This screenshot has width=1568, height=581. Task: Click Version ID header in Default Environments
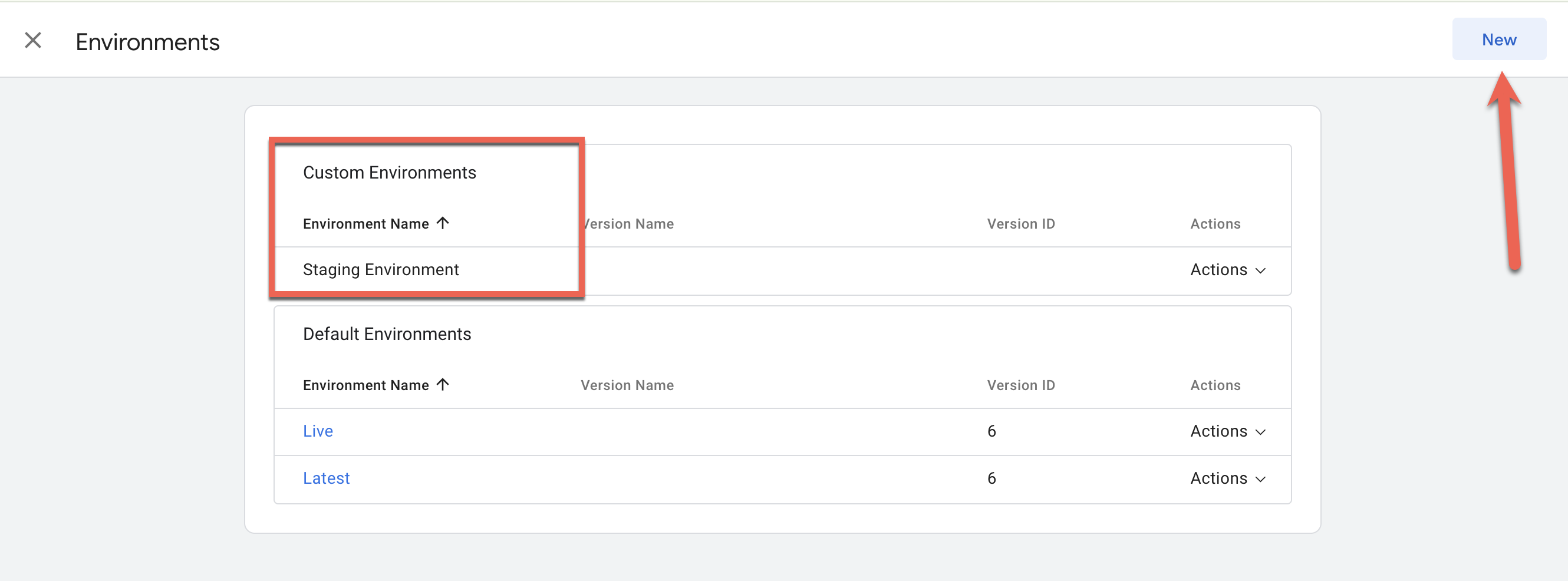tap(1021, 385)
